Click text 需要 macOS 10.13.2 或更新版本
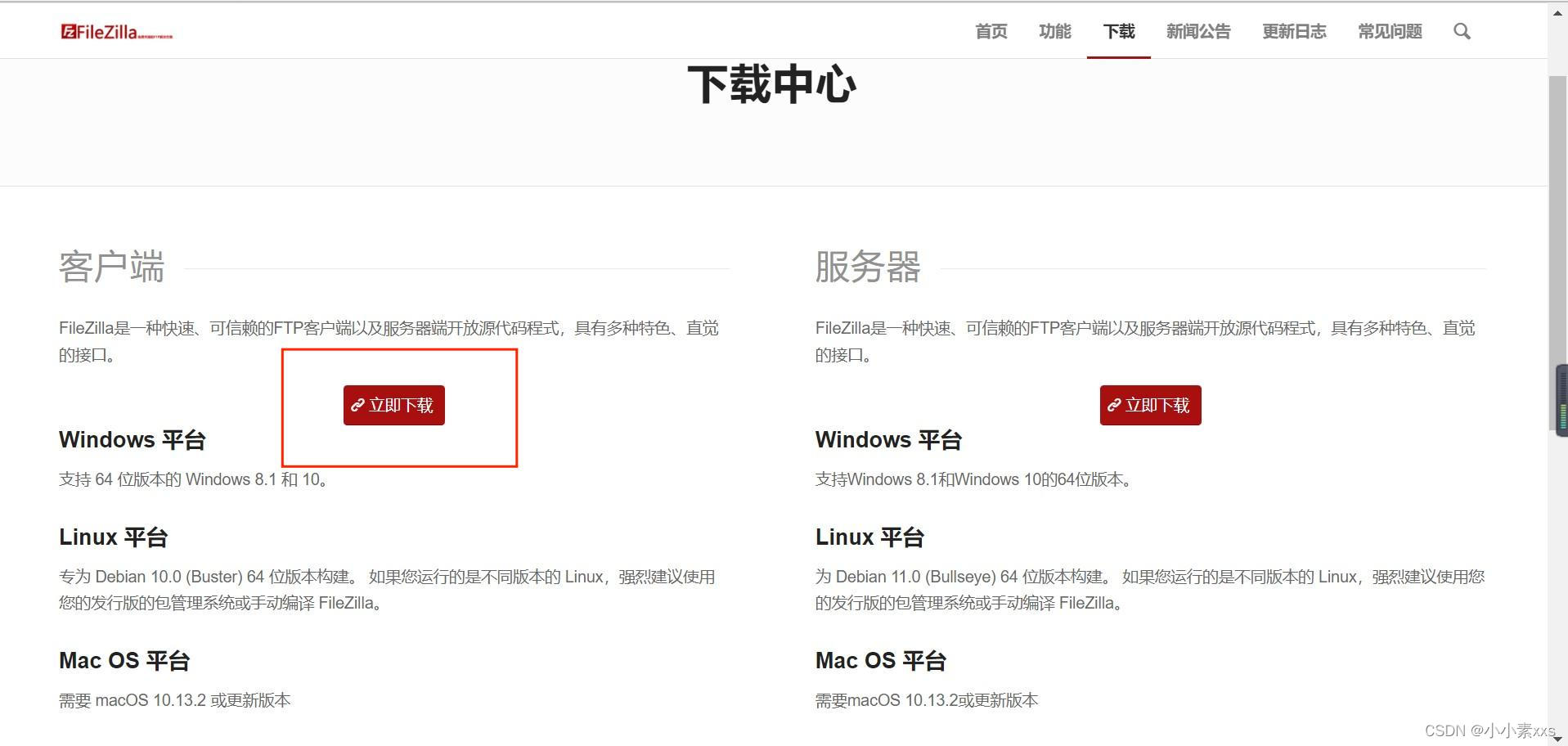The image size is (1568, 746). (175, 700)
